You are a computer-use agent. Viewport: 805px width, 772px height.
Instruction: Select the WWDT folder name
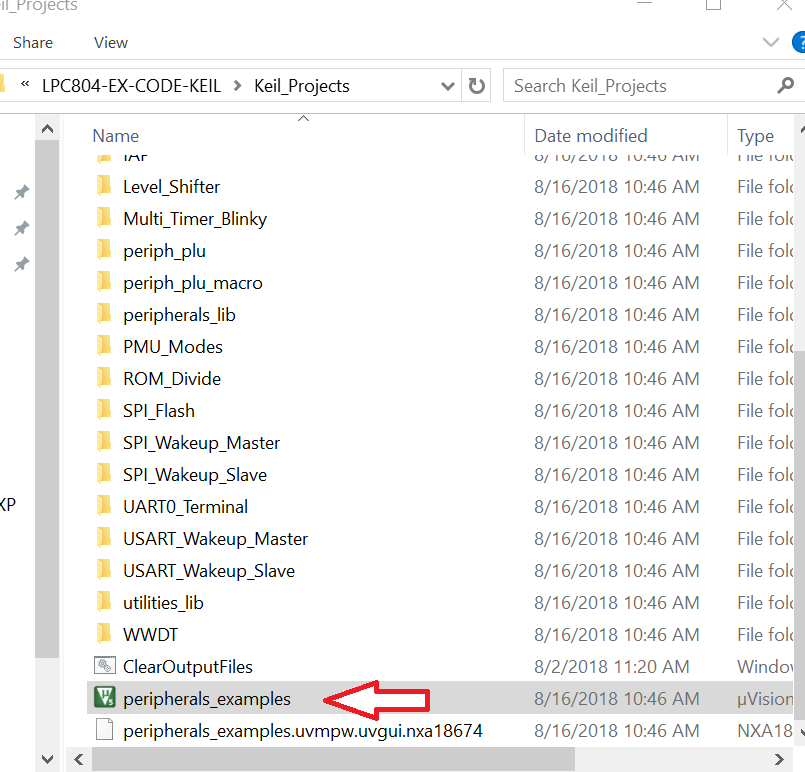(x=150, y=635)
